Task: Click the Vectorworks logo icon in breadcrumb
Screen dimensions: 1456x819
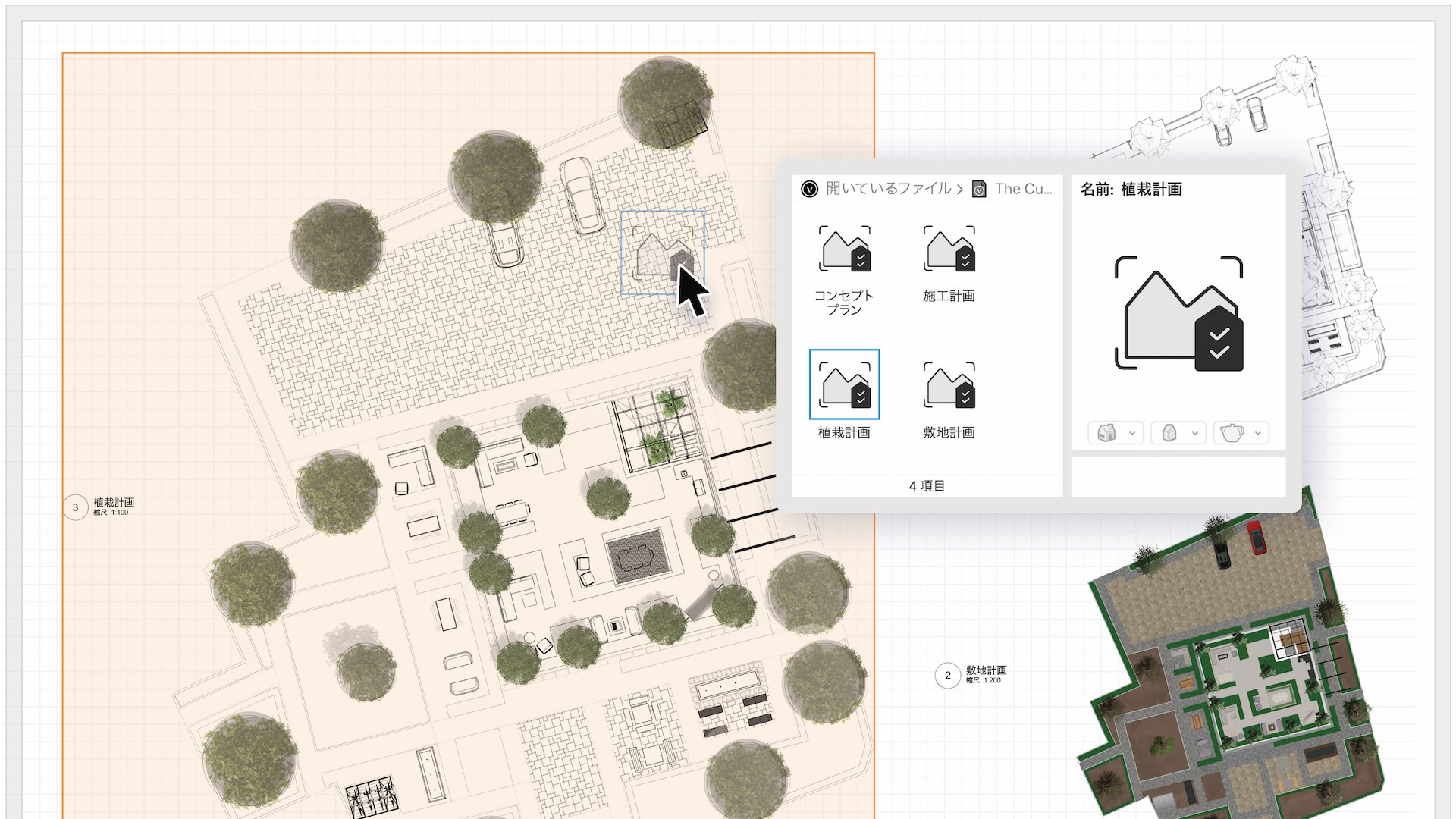Action: coord(809,189)
